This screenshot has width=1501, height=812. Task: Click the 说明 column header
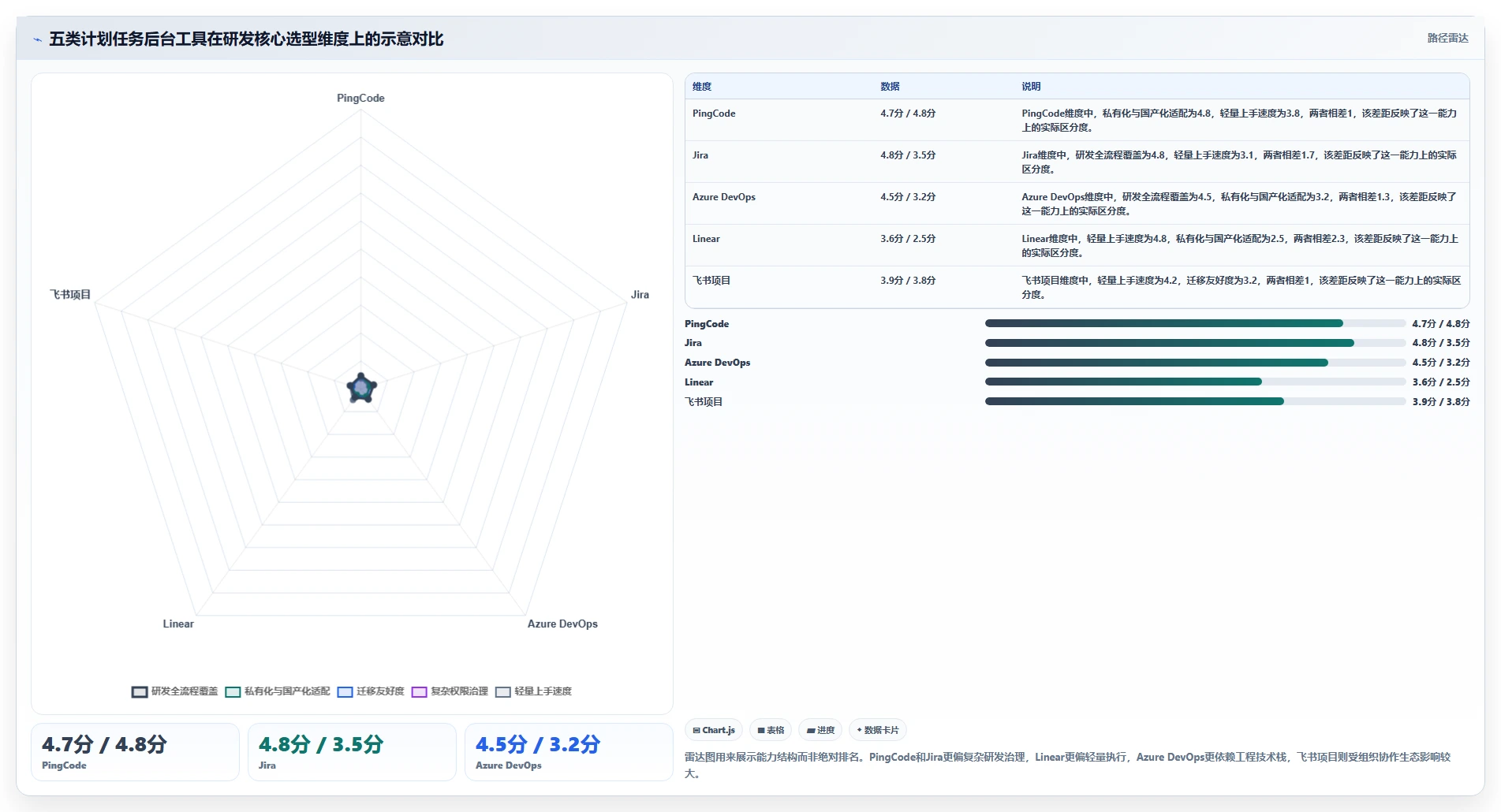1031,87
